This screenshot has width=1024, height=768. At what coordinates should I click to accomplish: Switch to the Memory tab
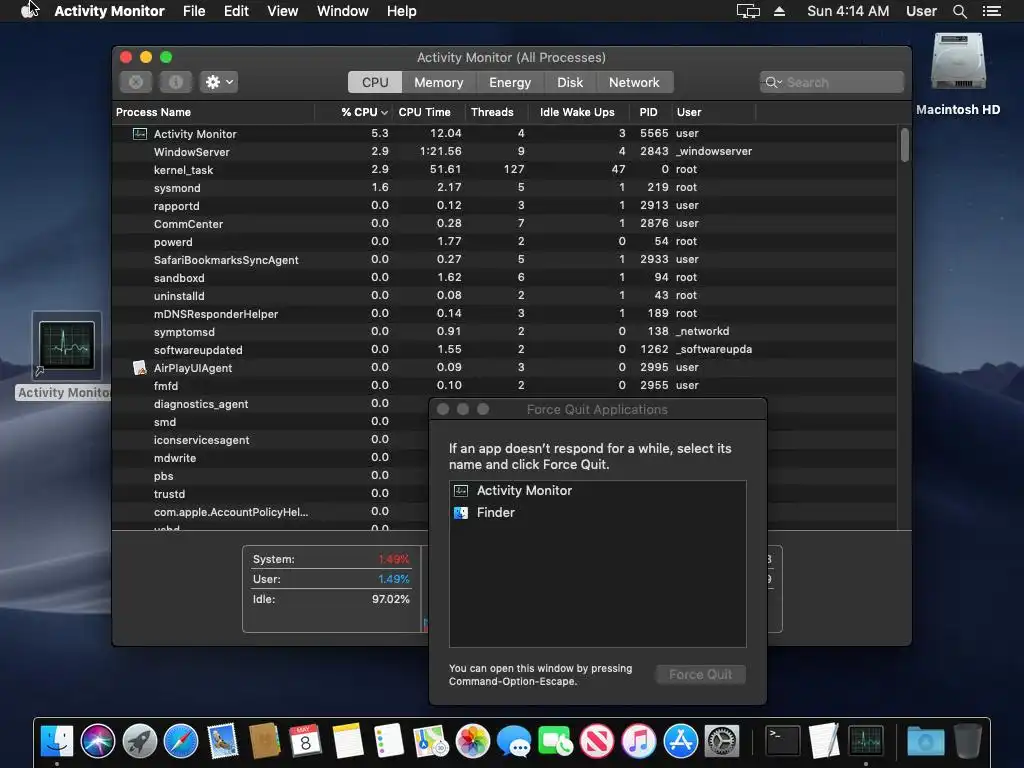[438, 82]
